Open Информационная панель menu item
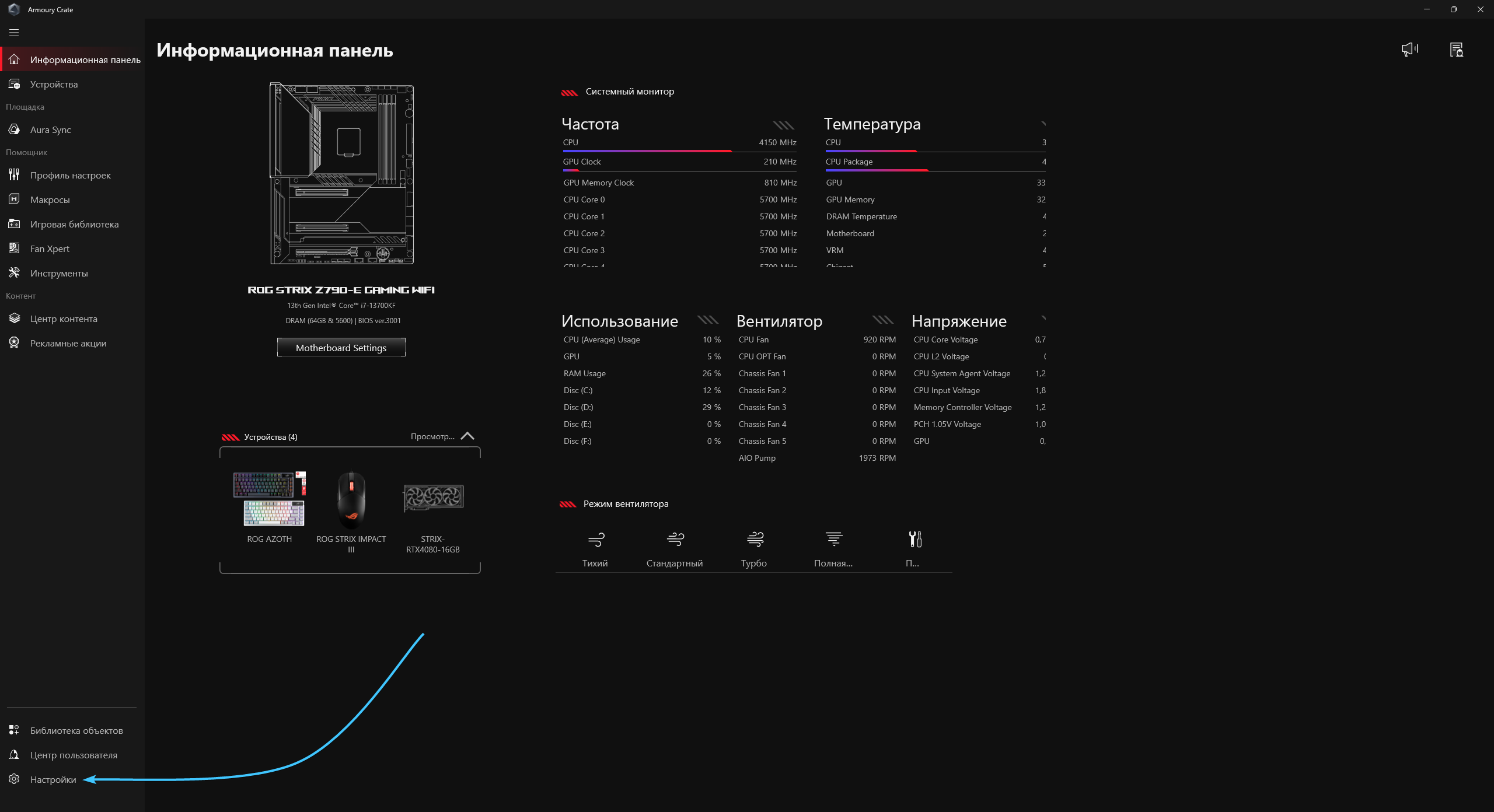Screen dimensions: 1494x812 tap(72, 60)
